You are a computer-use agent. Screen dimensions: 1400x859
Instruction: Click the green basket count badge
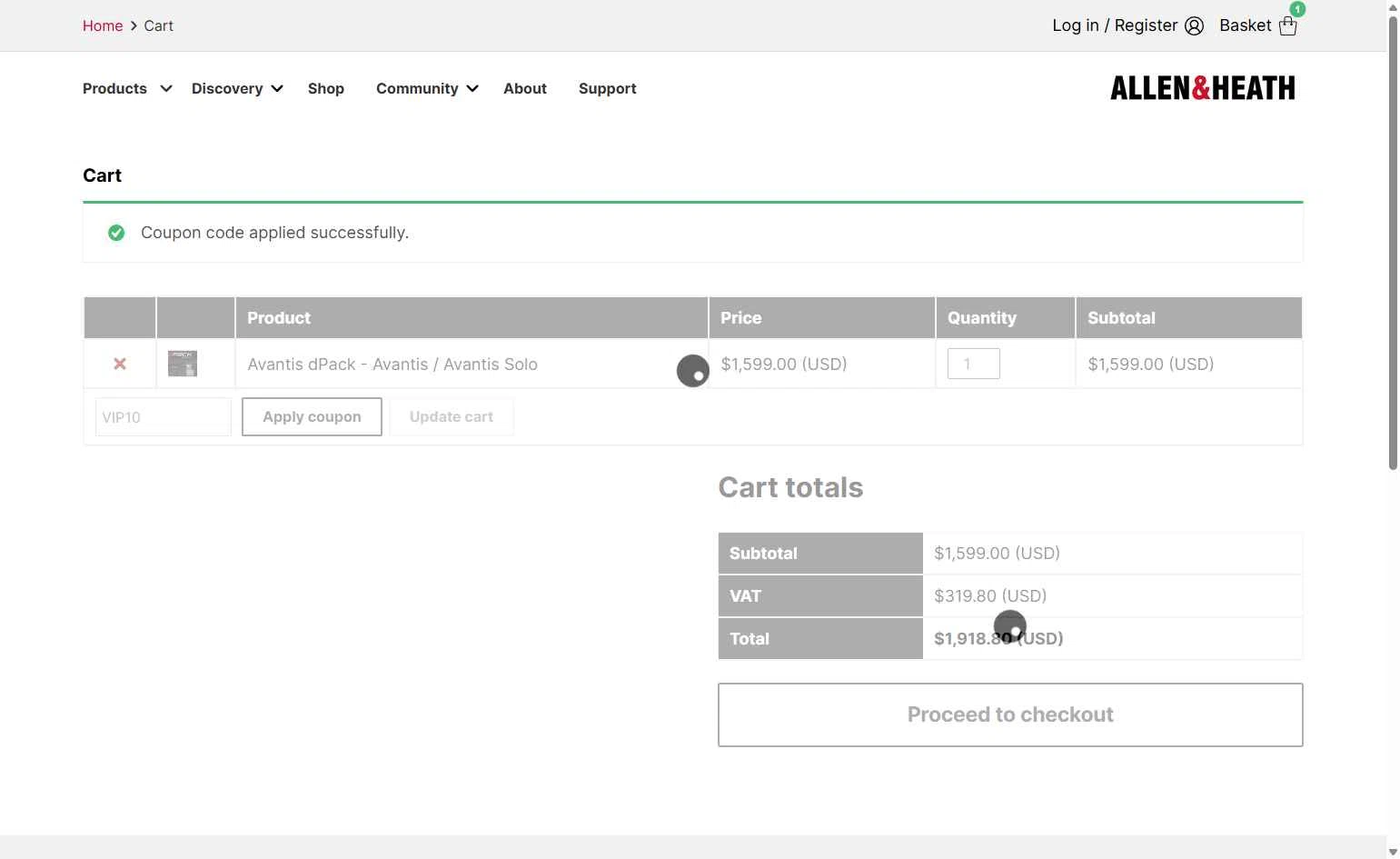point(1297,9)
